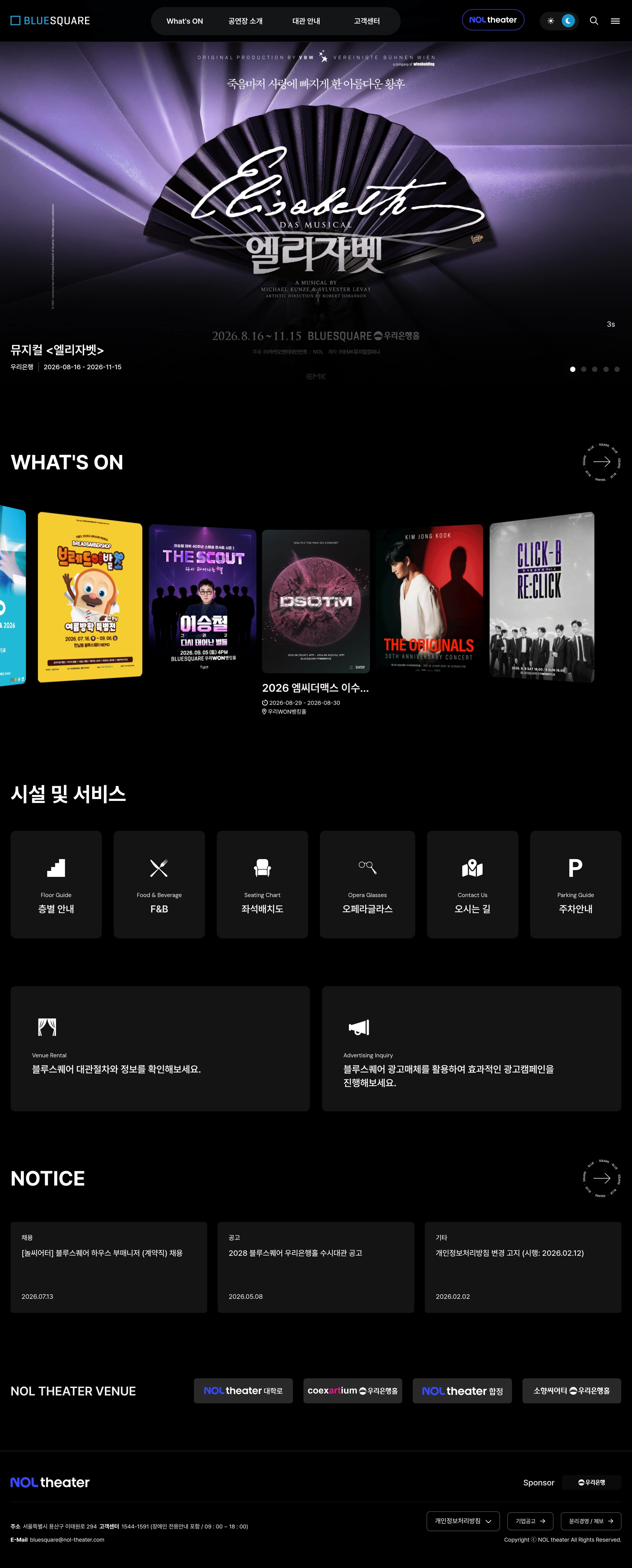
Task: Click the 윤리경영 / 제보 button
Action: coord(591,1521)
